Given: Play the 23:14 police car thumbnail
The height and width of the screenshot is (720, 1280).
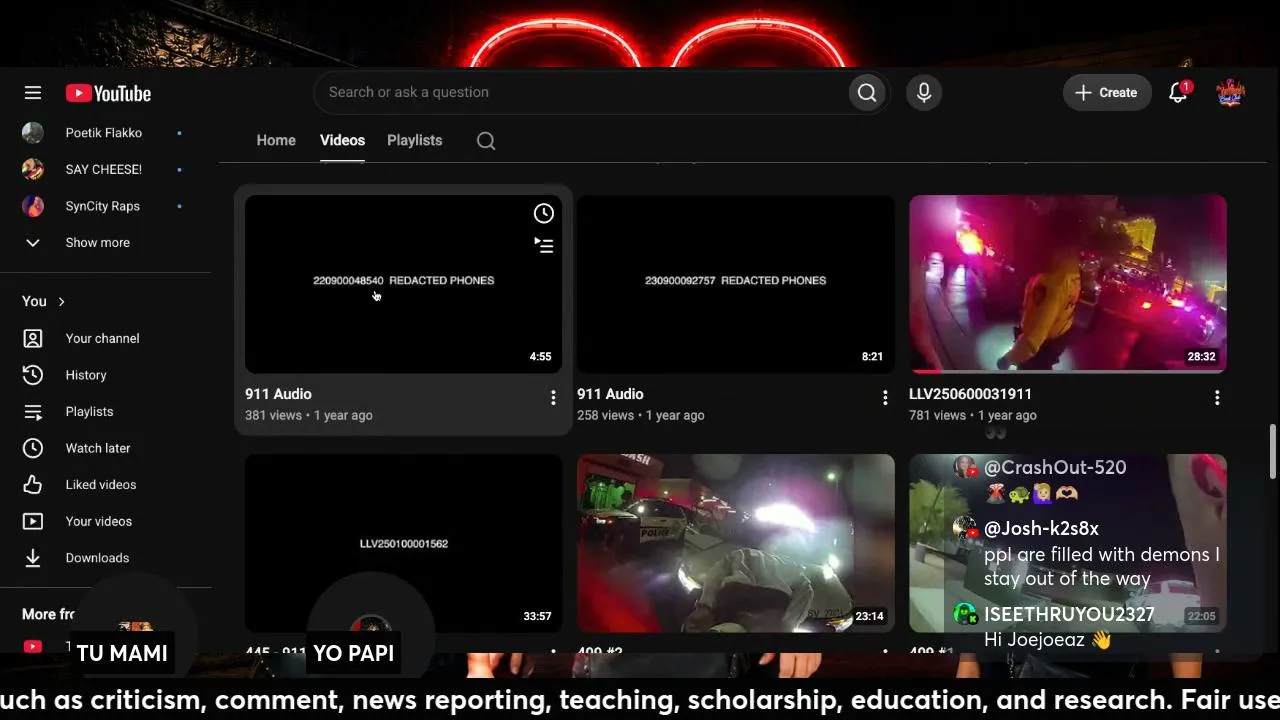Looking at the screenshot, I should click(735, 543).
